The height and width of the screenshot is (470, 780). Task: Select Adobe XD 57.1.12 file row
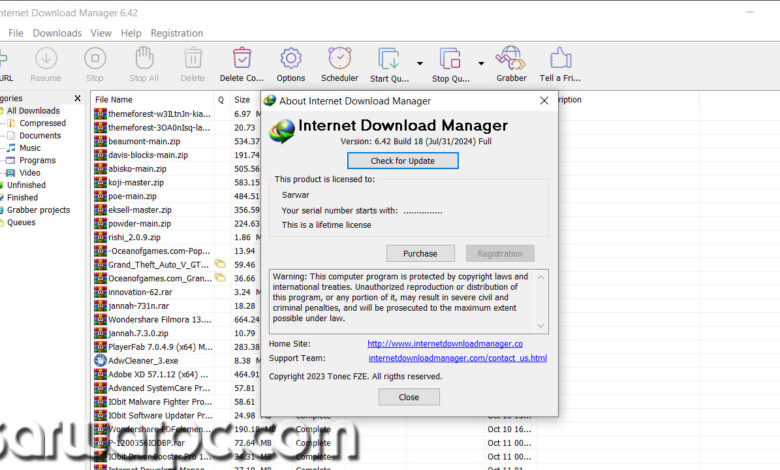pos(158,375)
